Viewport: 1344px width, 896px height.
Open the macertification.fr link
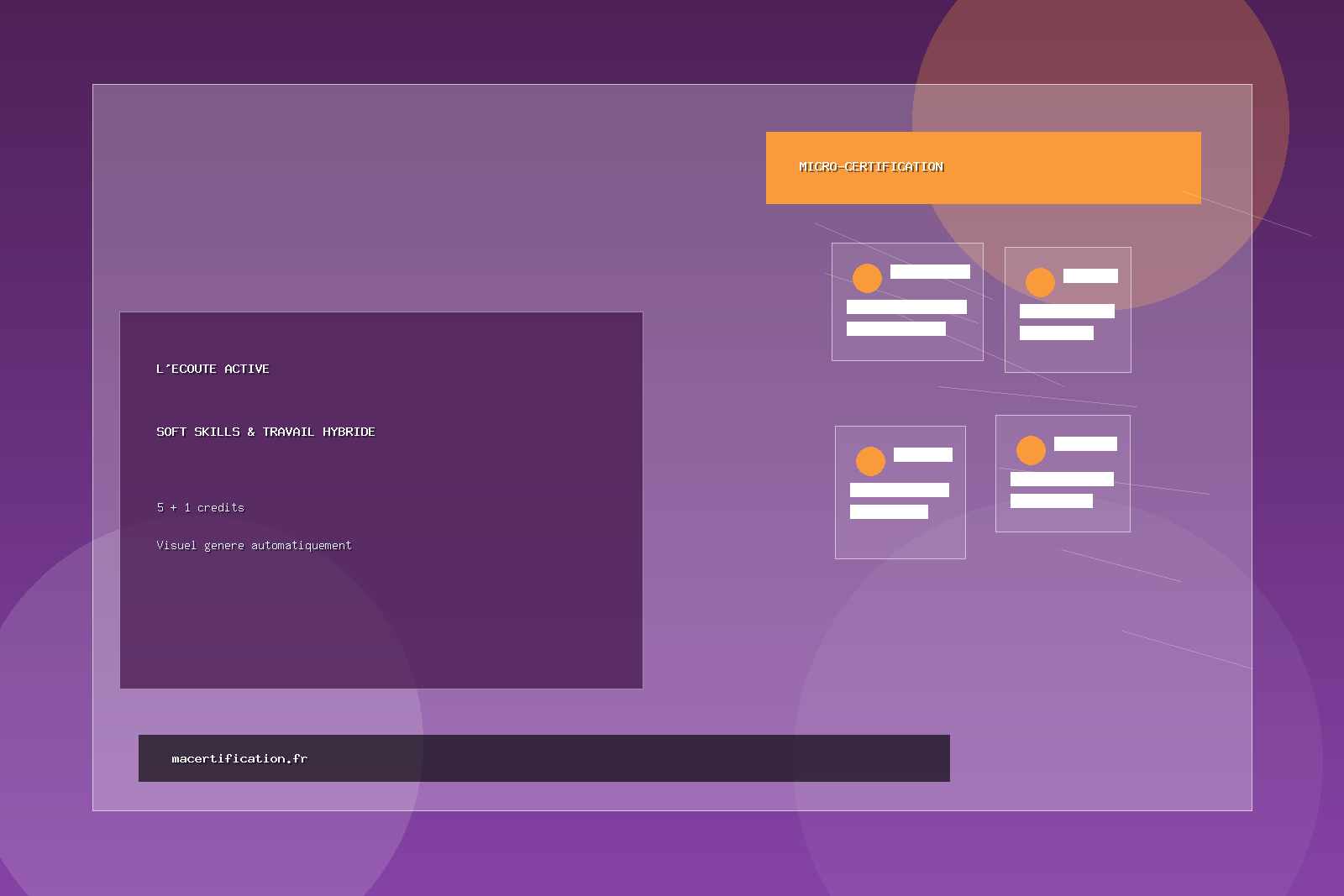239,758
